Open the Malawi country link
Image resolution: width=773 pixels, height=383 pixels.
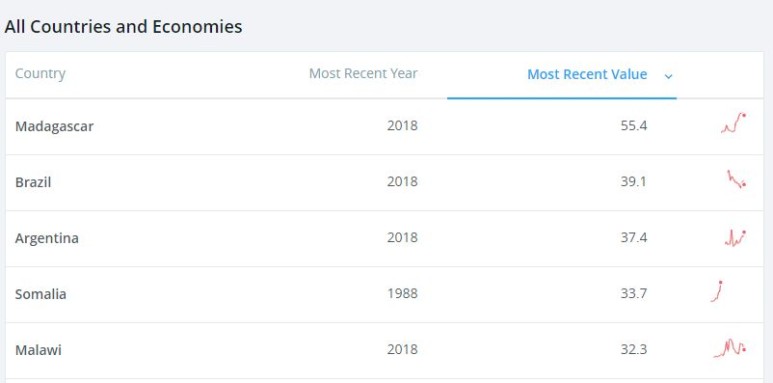(x=38, y=350)
